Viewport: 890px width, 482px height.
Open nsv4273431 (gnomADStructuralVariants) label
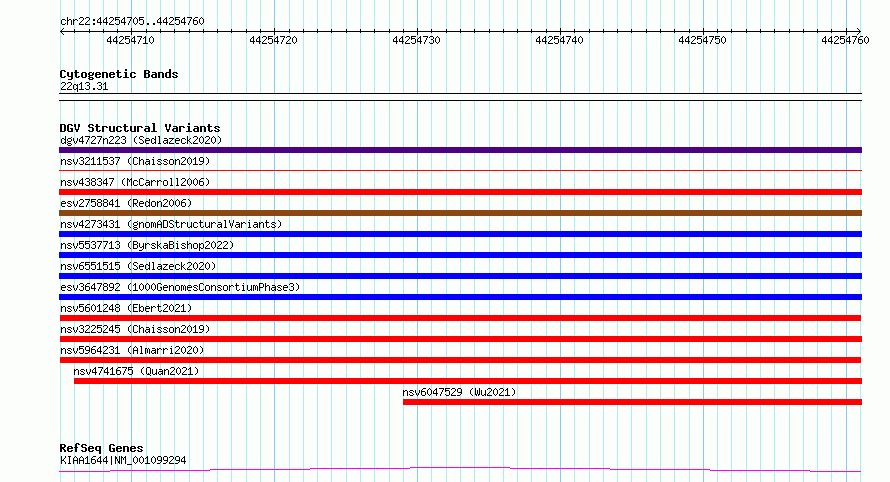(x=171, y=224)
